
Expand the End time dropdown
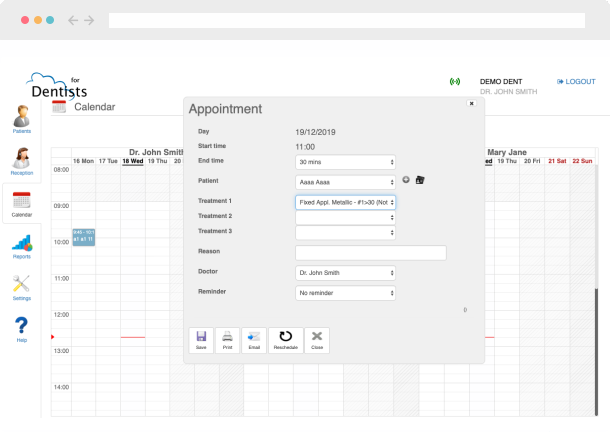point(345,161)
